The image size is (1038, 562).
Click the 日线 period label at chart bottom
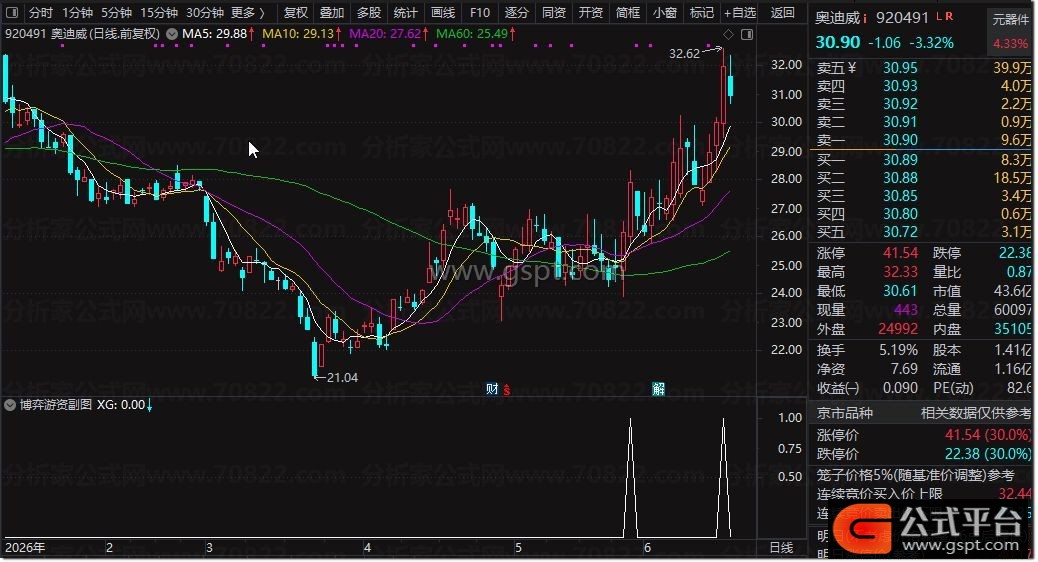(x=781, y=547)
